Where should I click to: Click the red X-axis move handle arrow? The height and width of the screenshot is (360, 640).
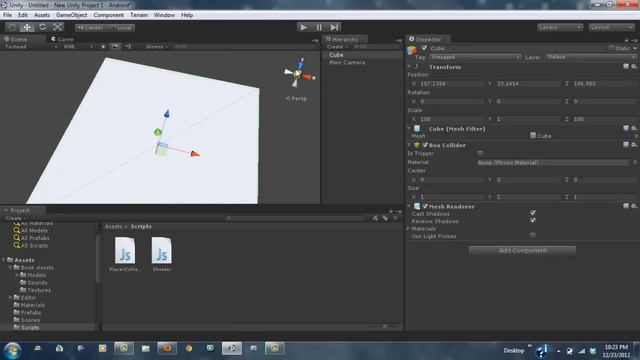point(195,153)
